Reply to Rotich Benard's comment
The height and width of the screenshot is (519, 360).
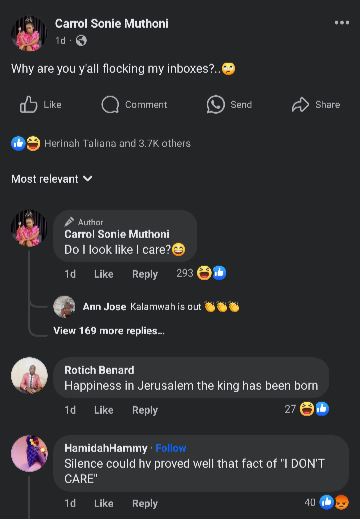145,410
